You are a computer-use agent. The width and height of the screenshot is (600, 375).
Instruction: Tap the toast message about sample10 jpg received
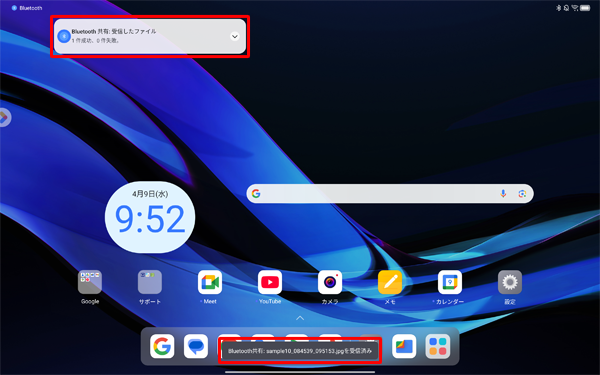[300, 351]
